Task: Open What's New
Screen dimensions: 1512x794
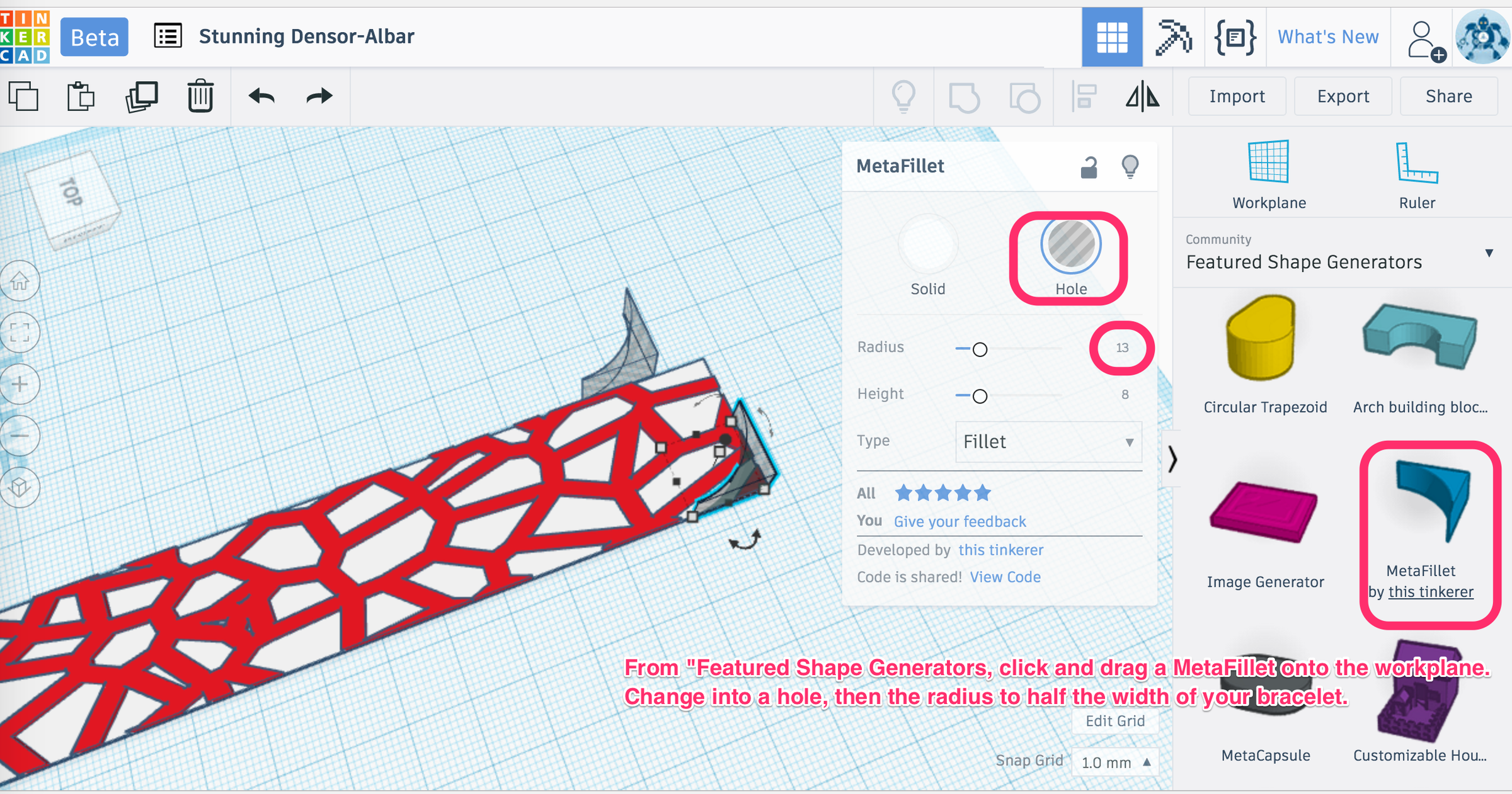Action: (1327, 36)
